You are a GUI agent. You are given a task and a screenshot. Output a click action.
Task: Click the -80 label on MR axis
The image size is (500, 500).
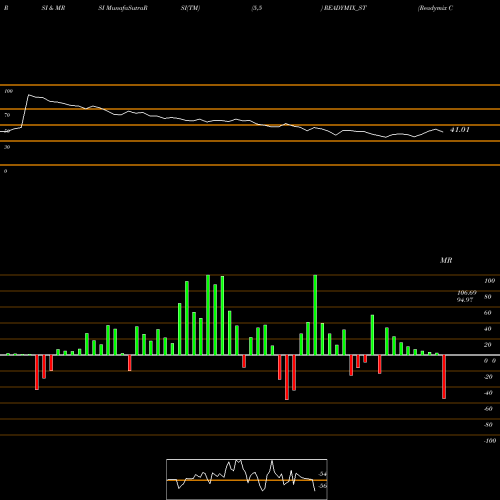tap(488, 425)
